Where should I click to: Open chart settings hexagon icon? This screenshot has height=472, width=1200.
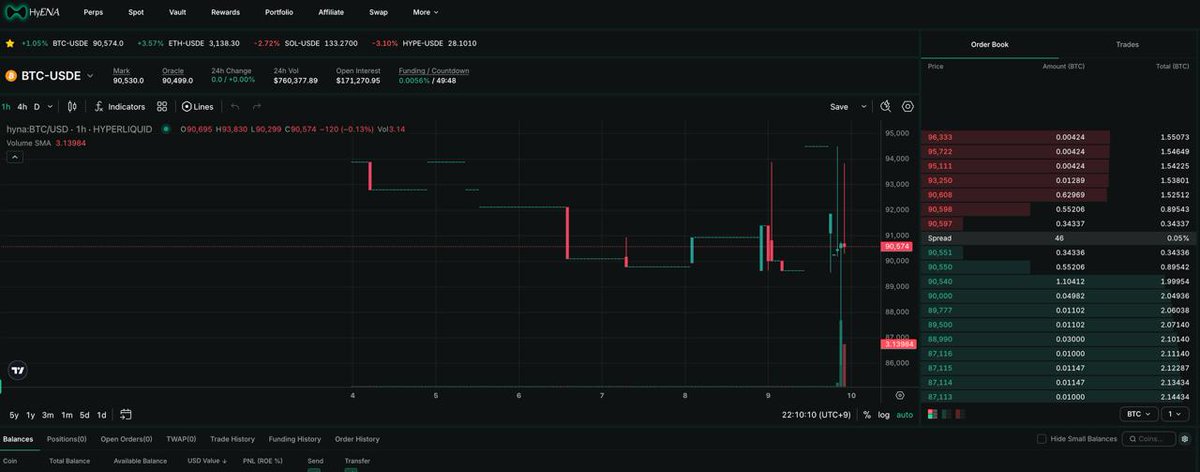(x=908, y=106)
